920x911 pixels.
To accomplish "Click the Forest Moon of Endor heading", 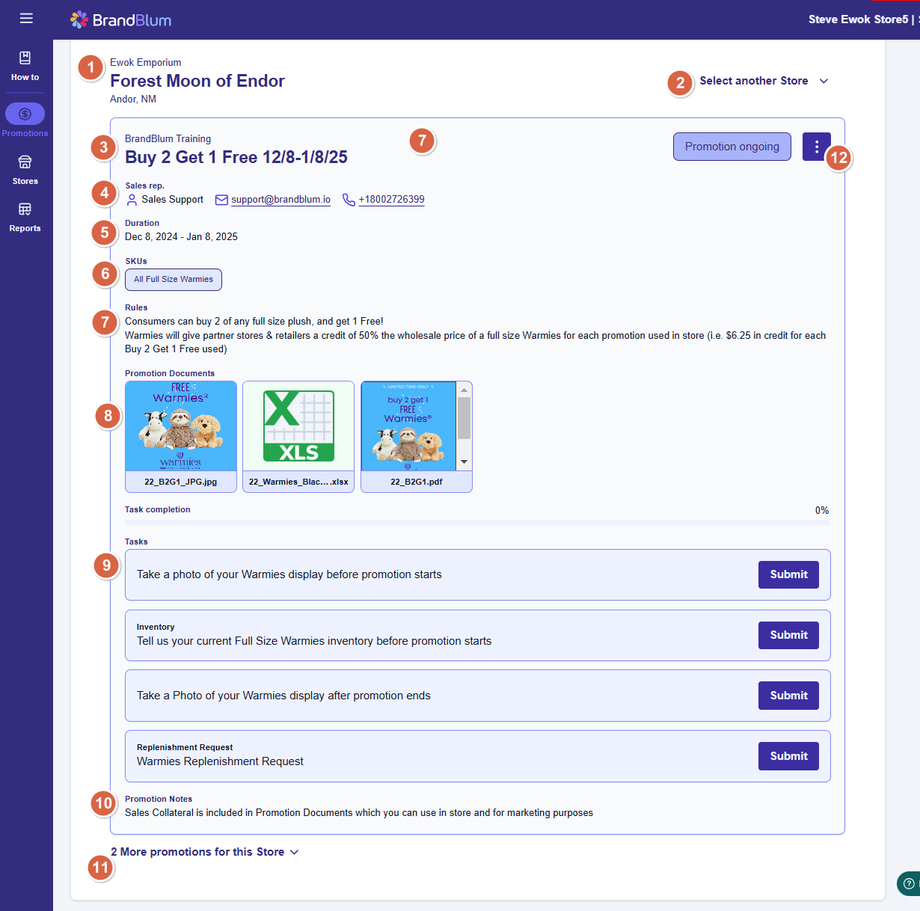I will coord(197,81).
